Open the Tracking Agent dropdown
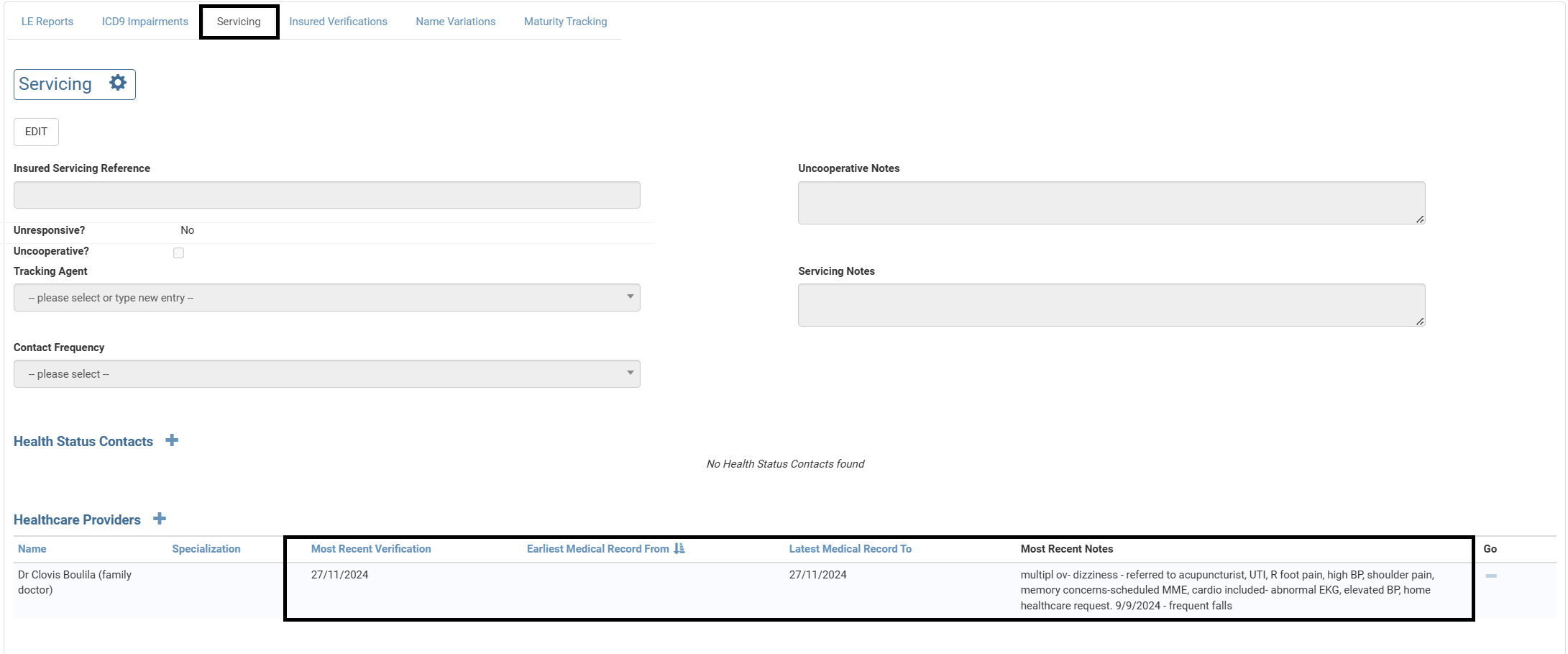The width and height of the screenshot is (1568, 654). point(326,297)
